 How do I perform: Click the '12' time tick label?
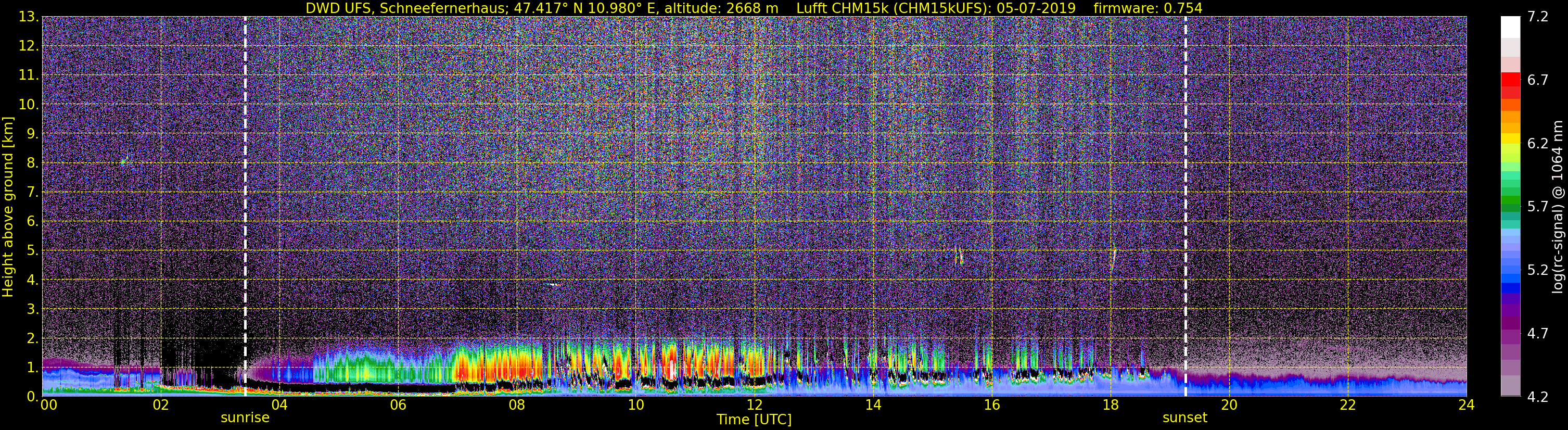754,406
